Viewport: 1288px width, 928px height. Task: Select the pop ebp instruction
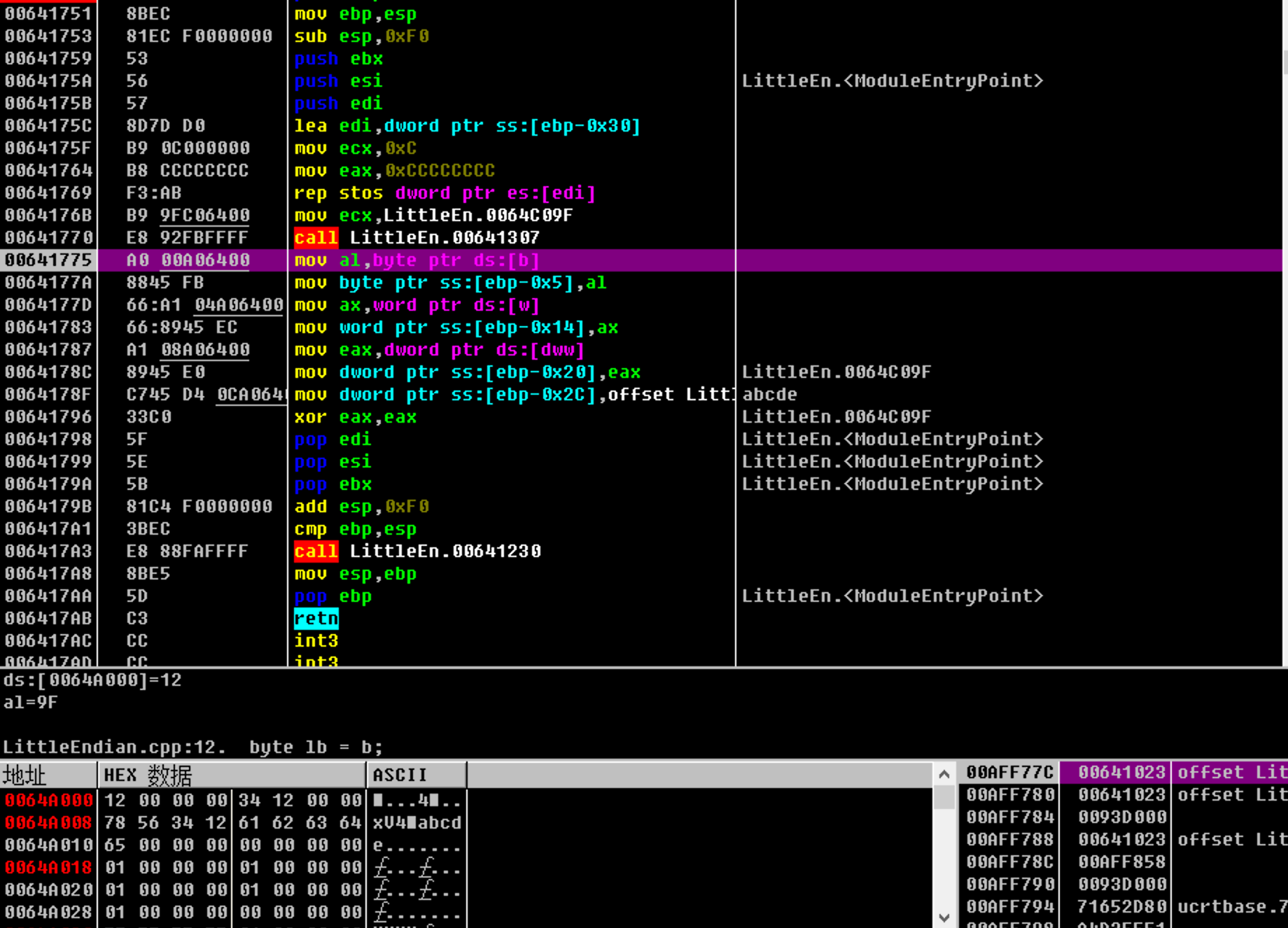333,596
